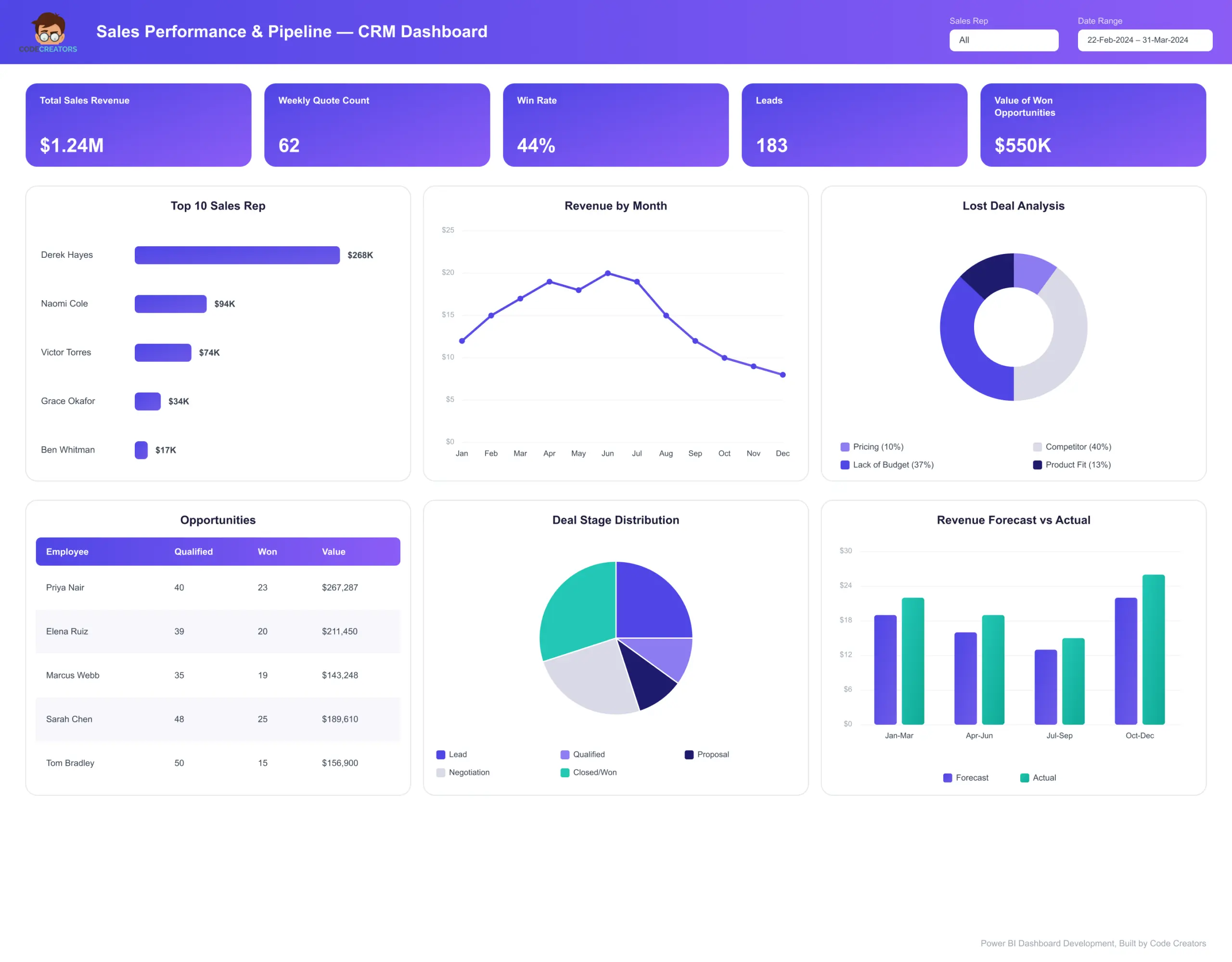
Task: Toggle Closed/Won legend swatch
Action: click(565, 772)
